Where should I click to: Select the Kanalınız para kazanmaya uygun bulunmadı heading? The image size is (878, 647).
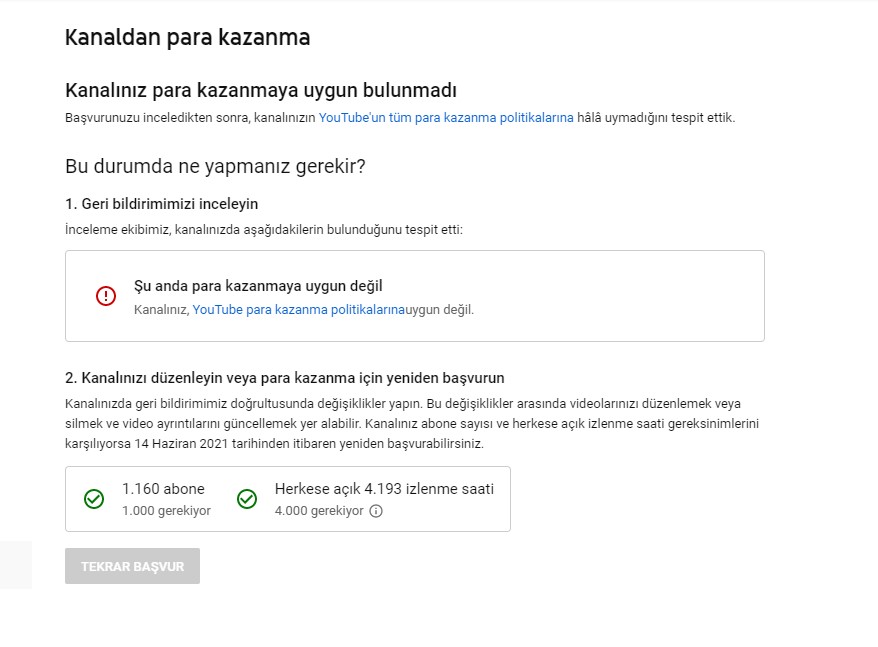(261, 90)
